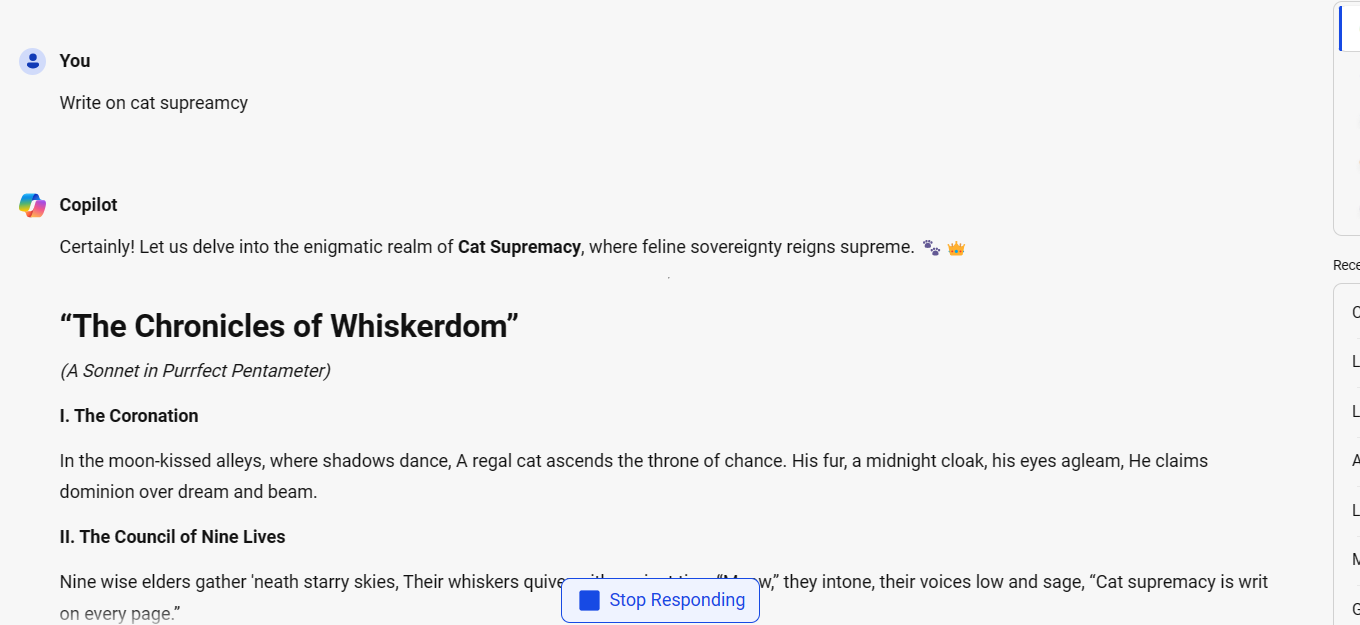
Task: Click the Copilot rainbow logo icon
Action: point(32,205)
